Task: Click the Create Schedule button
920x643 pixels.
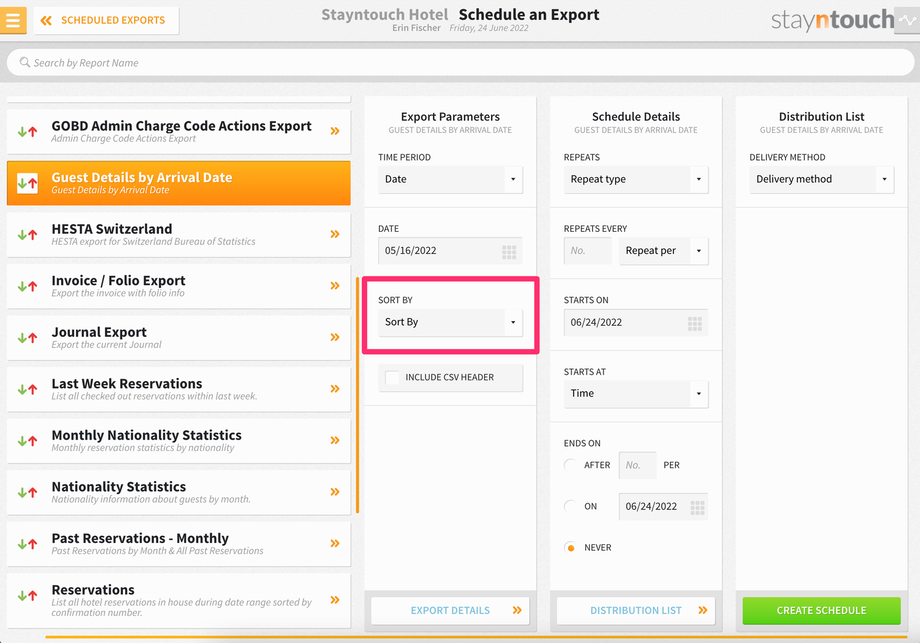Action: tap(821, 611)
